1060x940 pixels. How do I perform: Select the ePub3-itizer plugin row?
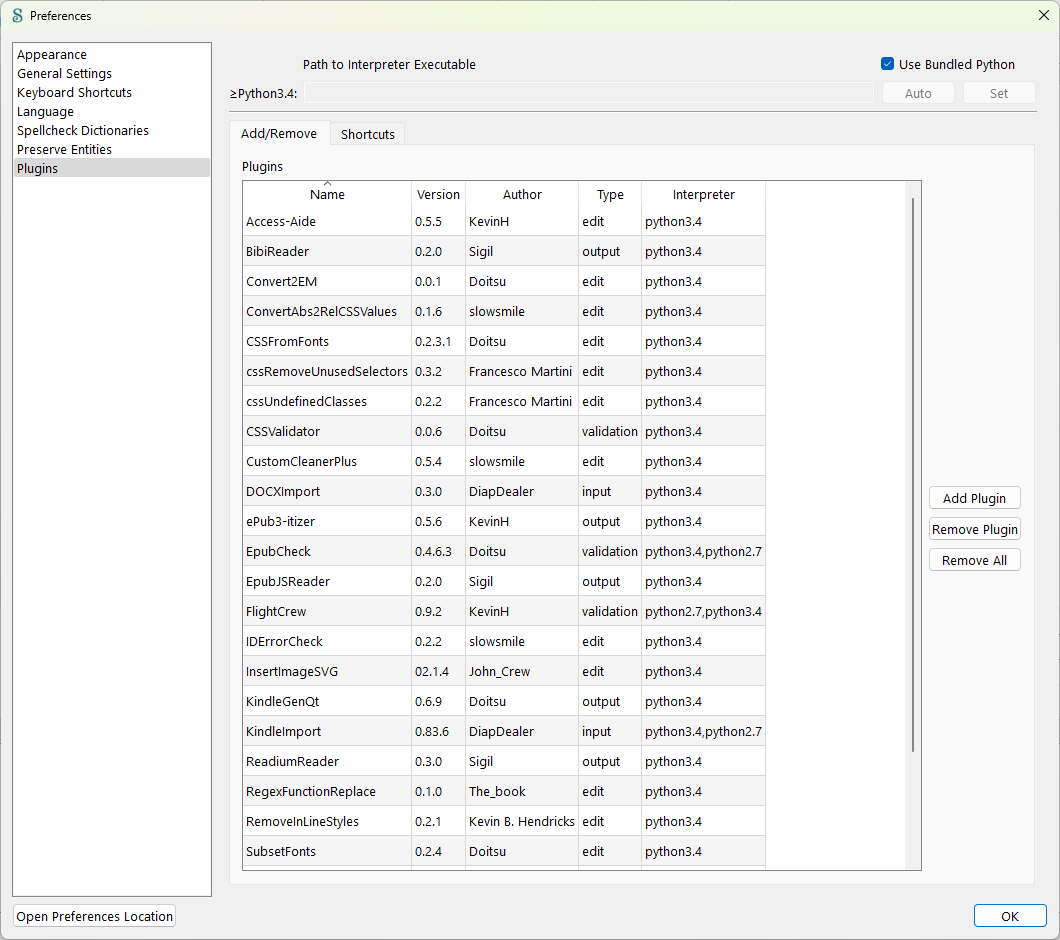pyautogui.click(x=504, y=521)
